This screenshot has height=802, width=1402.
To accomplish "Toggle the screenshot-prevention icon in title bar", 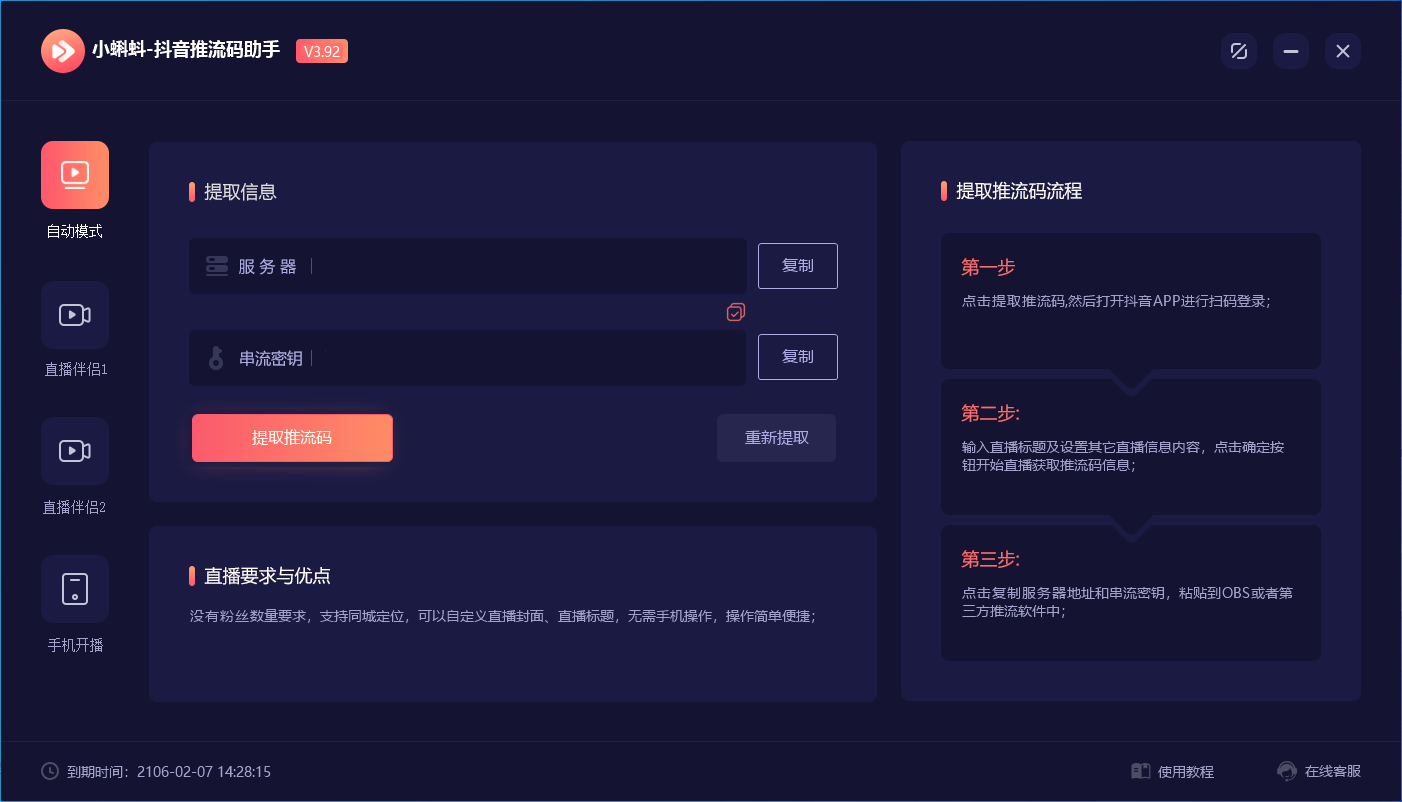I will (1238, 50).
